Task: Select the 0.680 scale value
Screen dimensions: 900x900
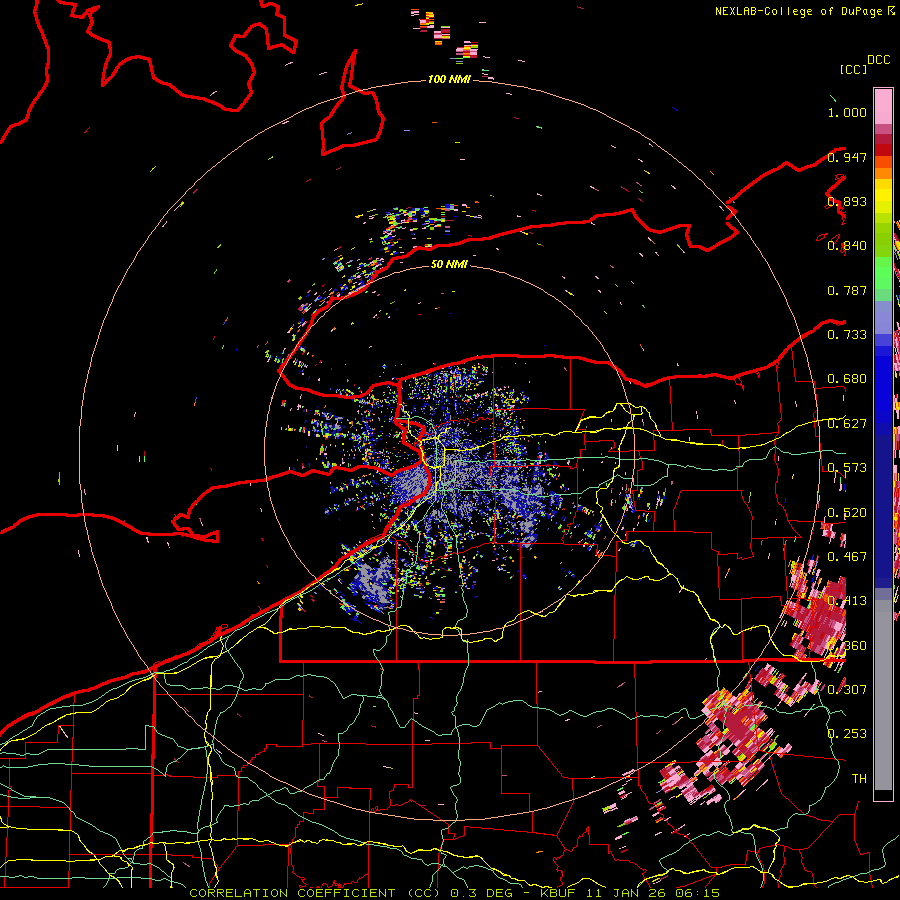Action: point(847,379)
